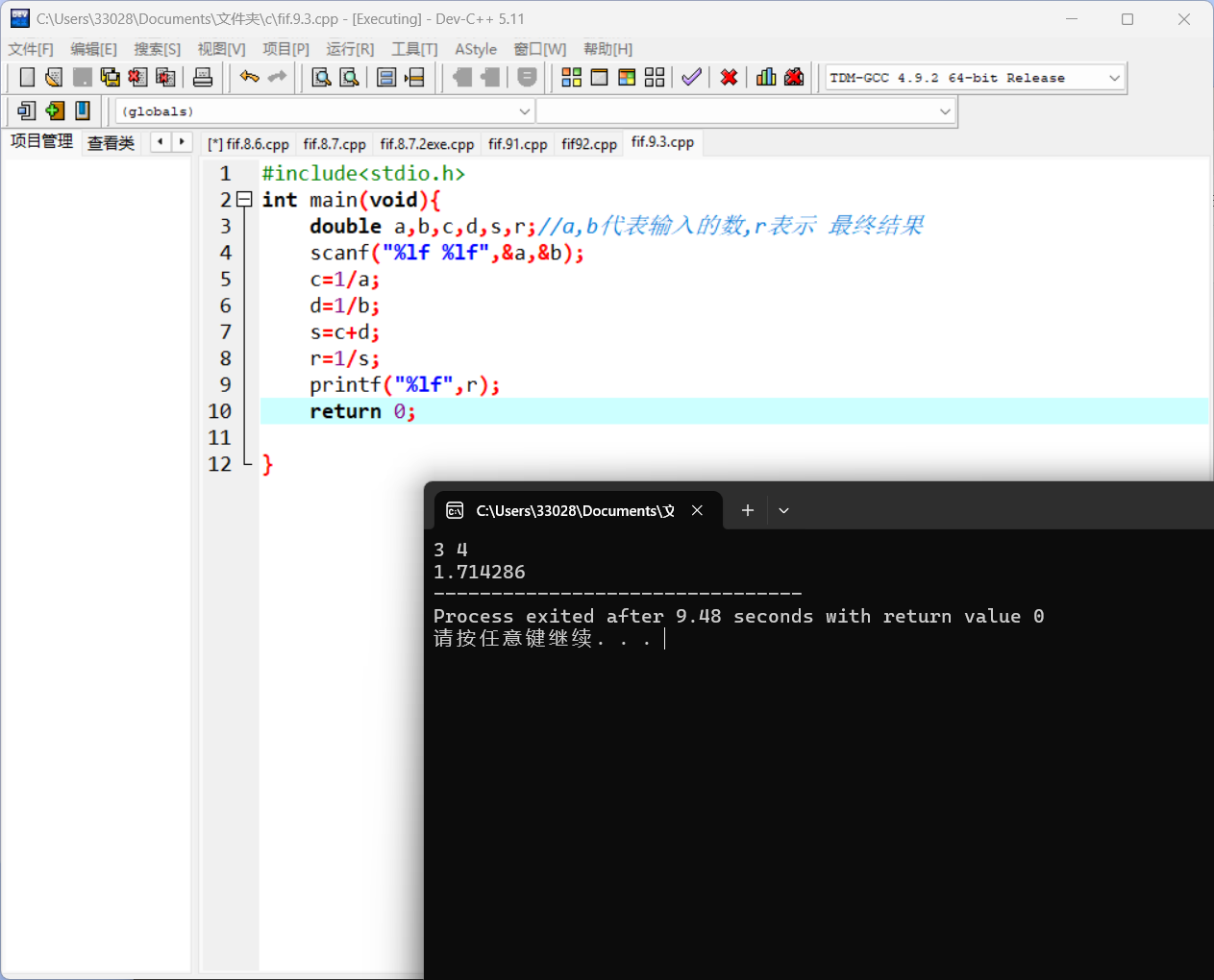Open the empty function list dropdown
The height and width of the screenshot is (980, 1214).
[945, 111]
